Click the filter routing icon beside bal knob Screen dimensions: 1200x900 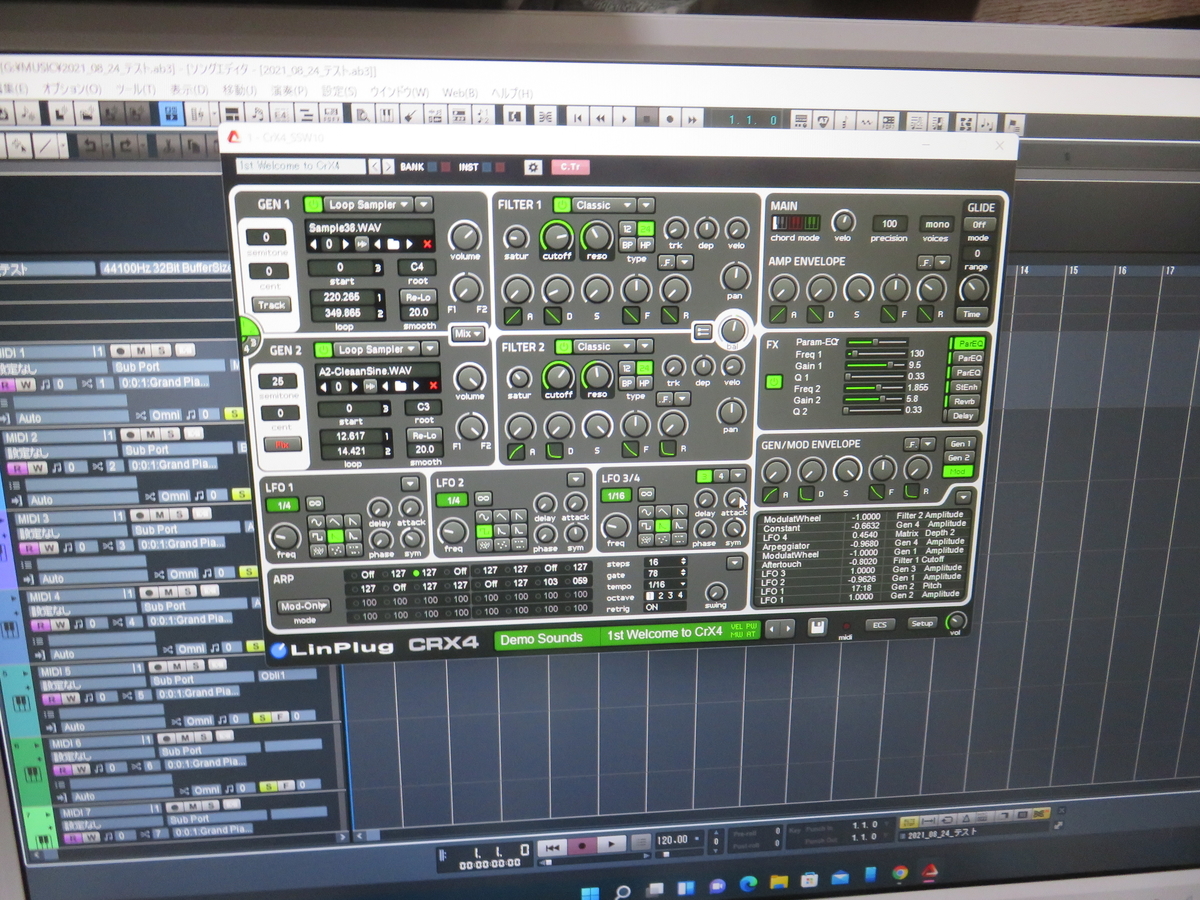[x=702, y=330]
